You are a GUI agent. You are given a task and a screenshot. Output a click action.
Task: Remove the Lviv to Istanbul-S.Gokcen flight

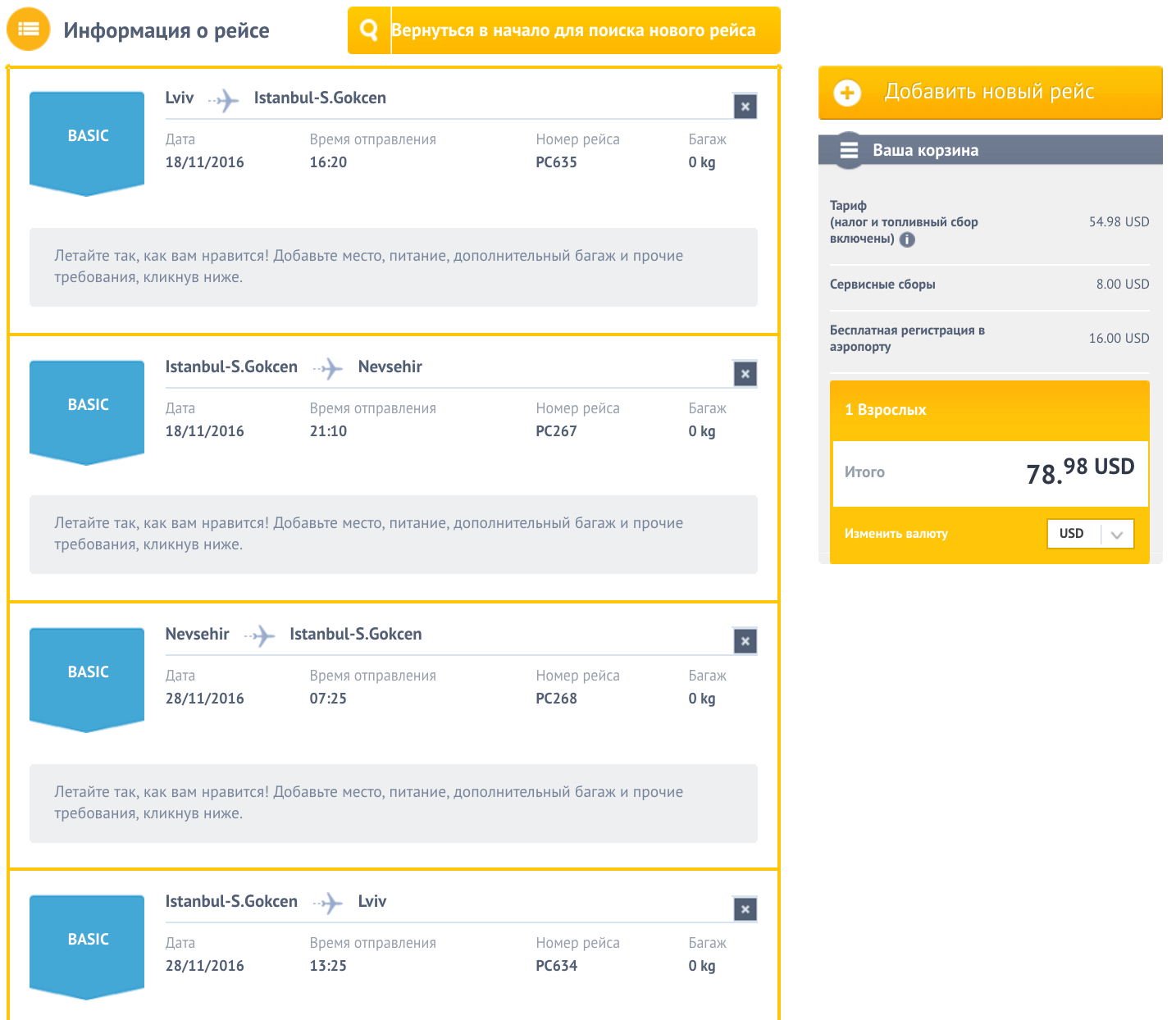(745, 107)
